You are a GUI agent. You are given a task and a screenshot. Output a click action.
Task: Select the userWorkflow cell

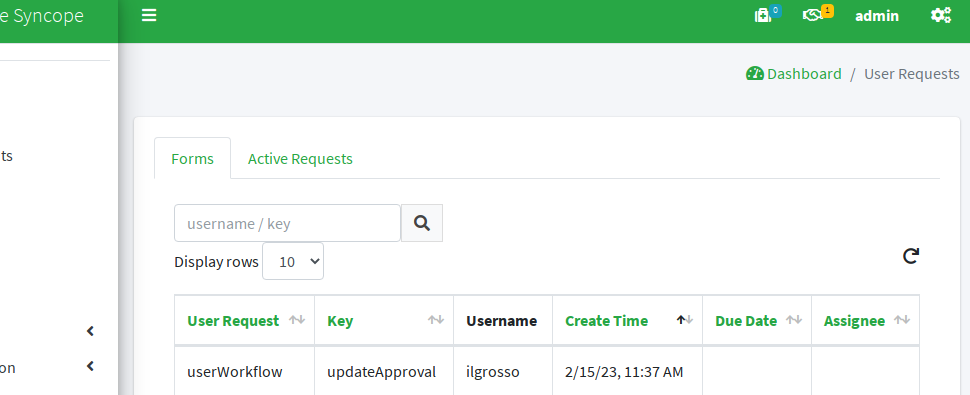pyautogui.click(x=244, y=372)
